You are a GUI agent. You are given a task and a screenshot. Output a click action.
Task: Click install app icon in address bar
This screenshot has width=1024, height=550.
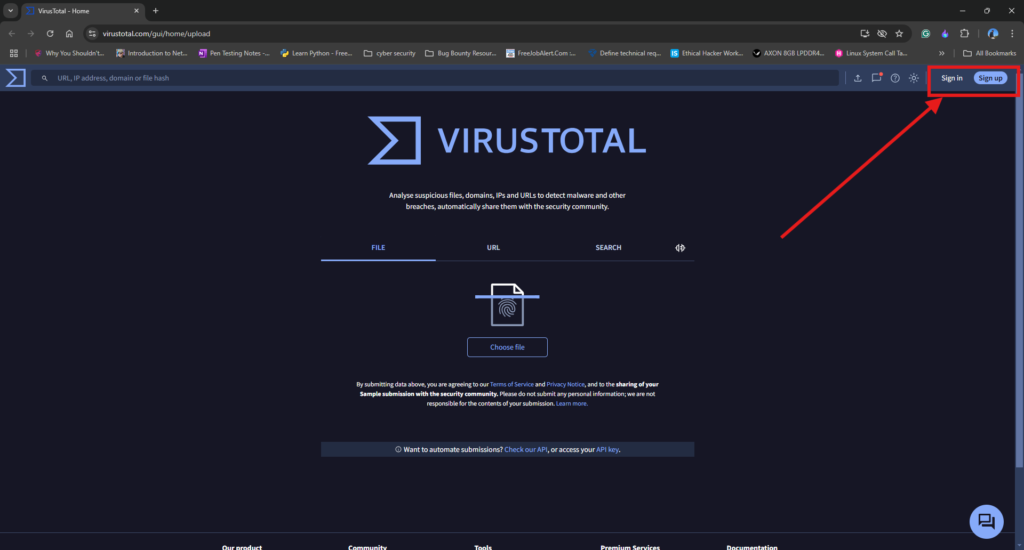(865, 33)
